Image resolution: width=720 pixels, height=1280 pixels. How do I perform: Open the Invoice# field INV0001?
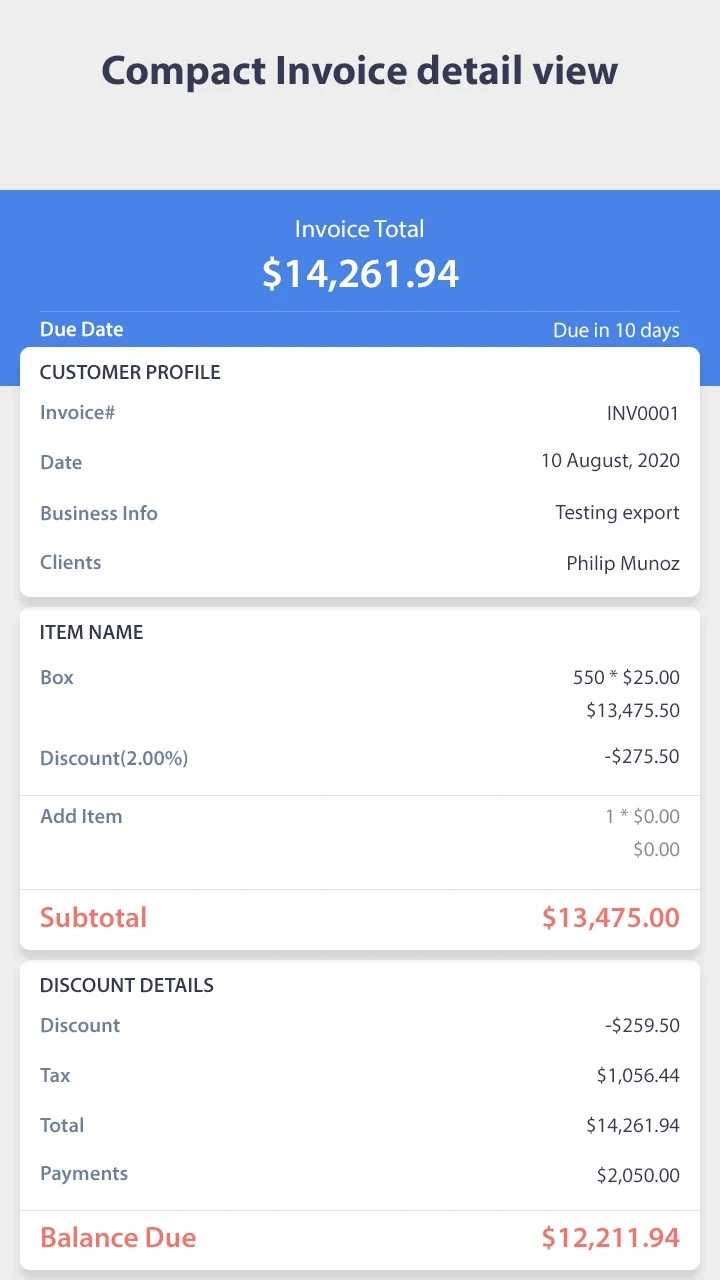click(x=360, y=413)
